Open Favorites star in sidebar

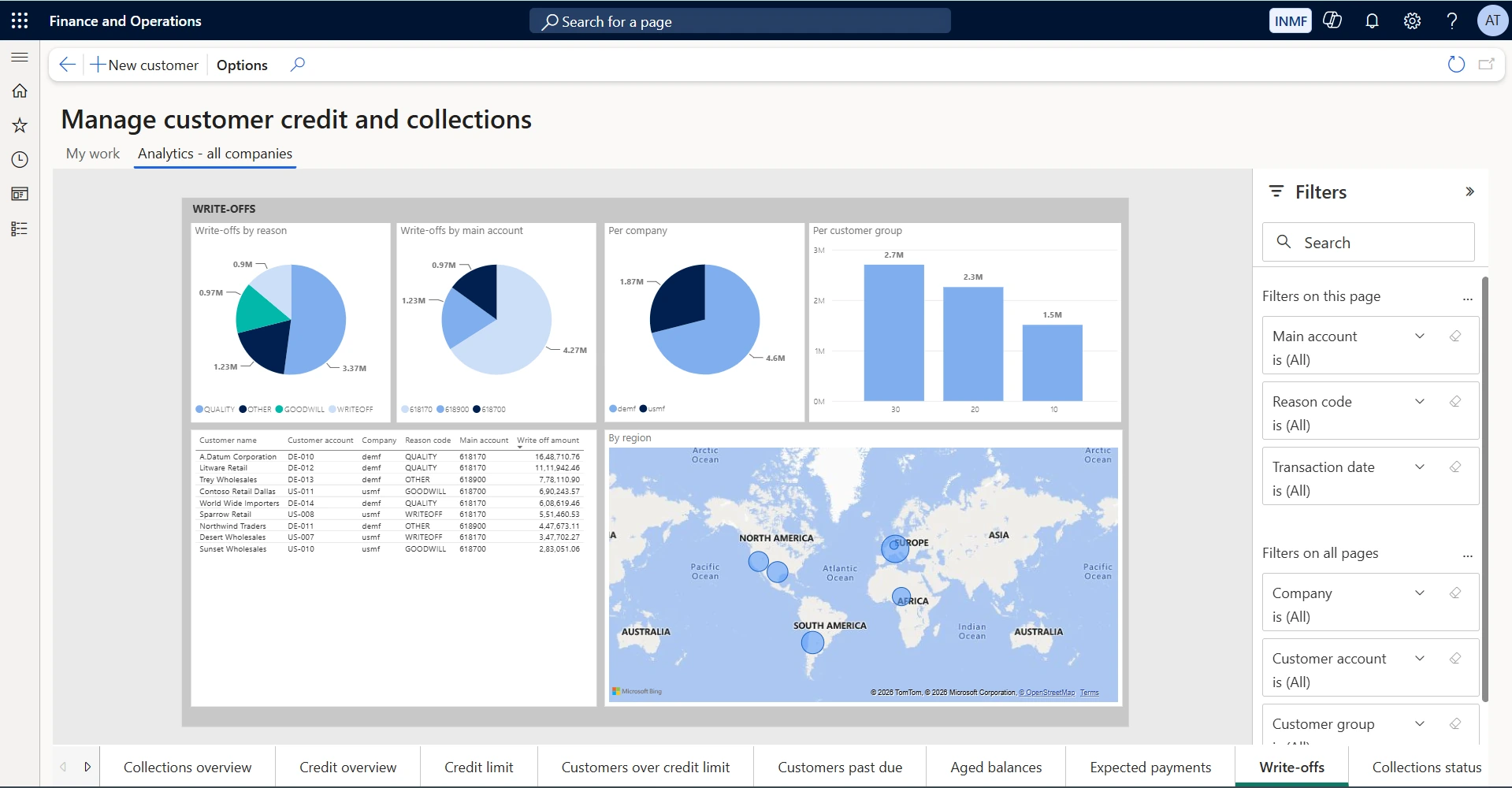tap(20, 125)
